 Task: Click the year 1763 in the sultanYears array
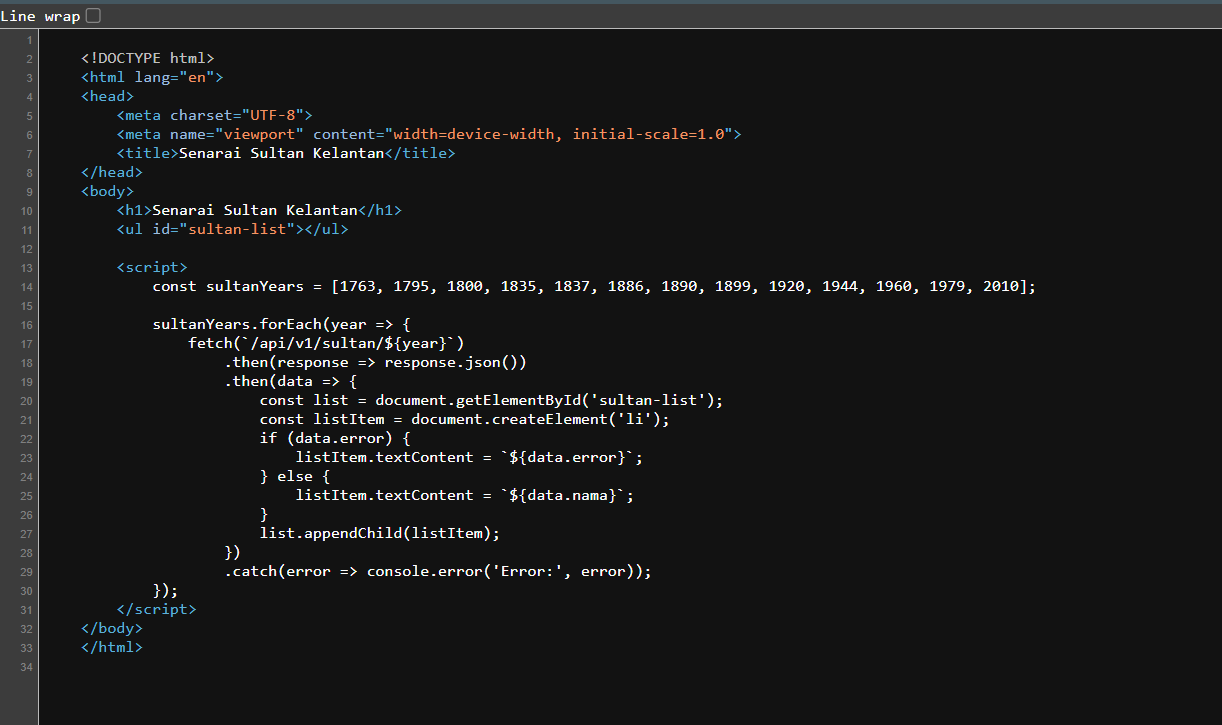pos(357,287)
